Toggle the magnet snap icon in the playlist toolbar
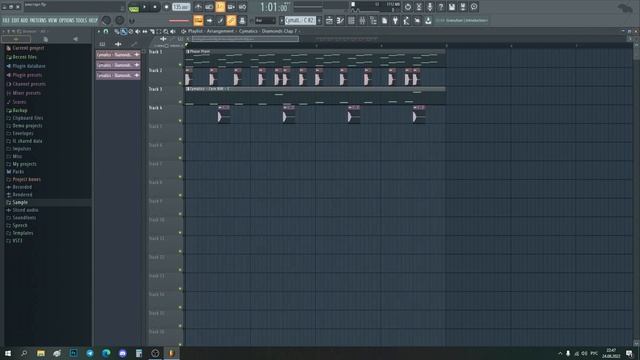The width and height of the screenshot is (640, 360). pos(106,31)
